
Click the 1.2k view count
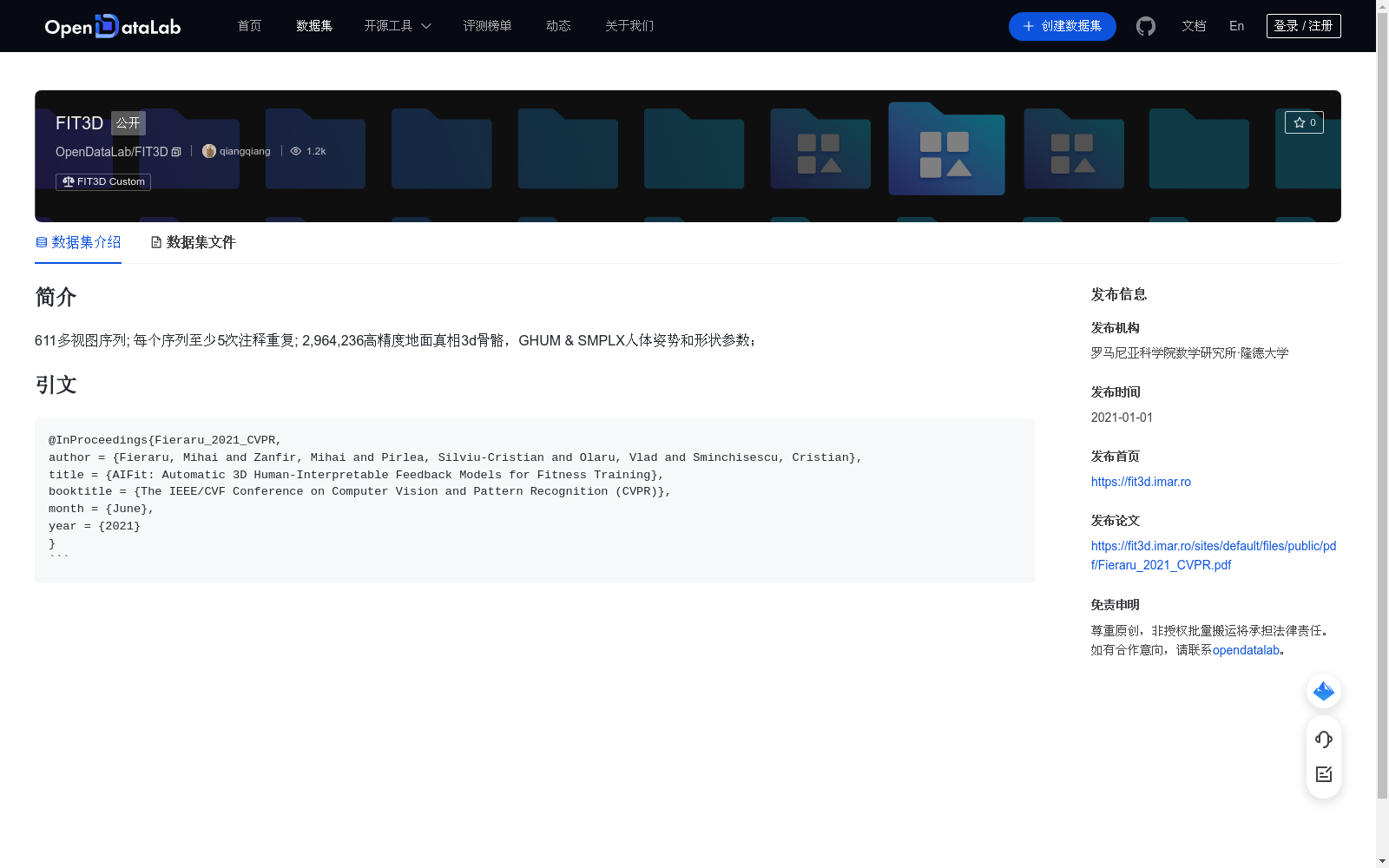pos(316,151)
